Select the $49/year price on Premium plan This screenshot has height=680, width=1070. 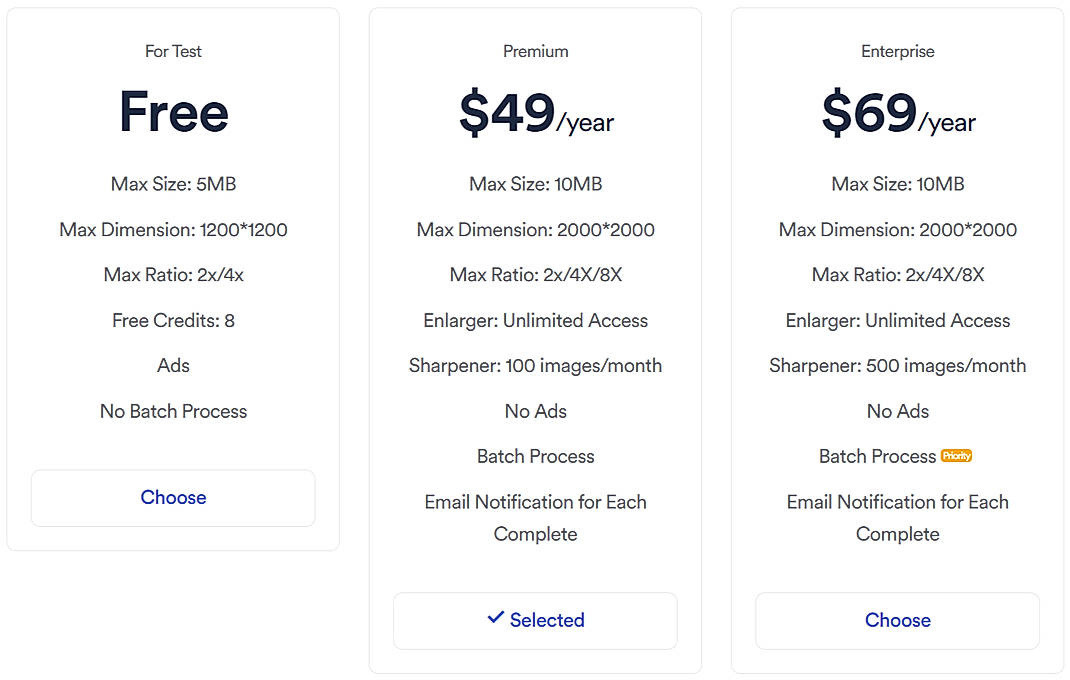tap(535, 113)
